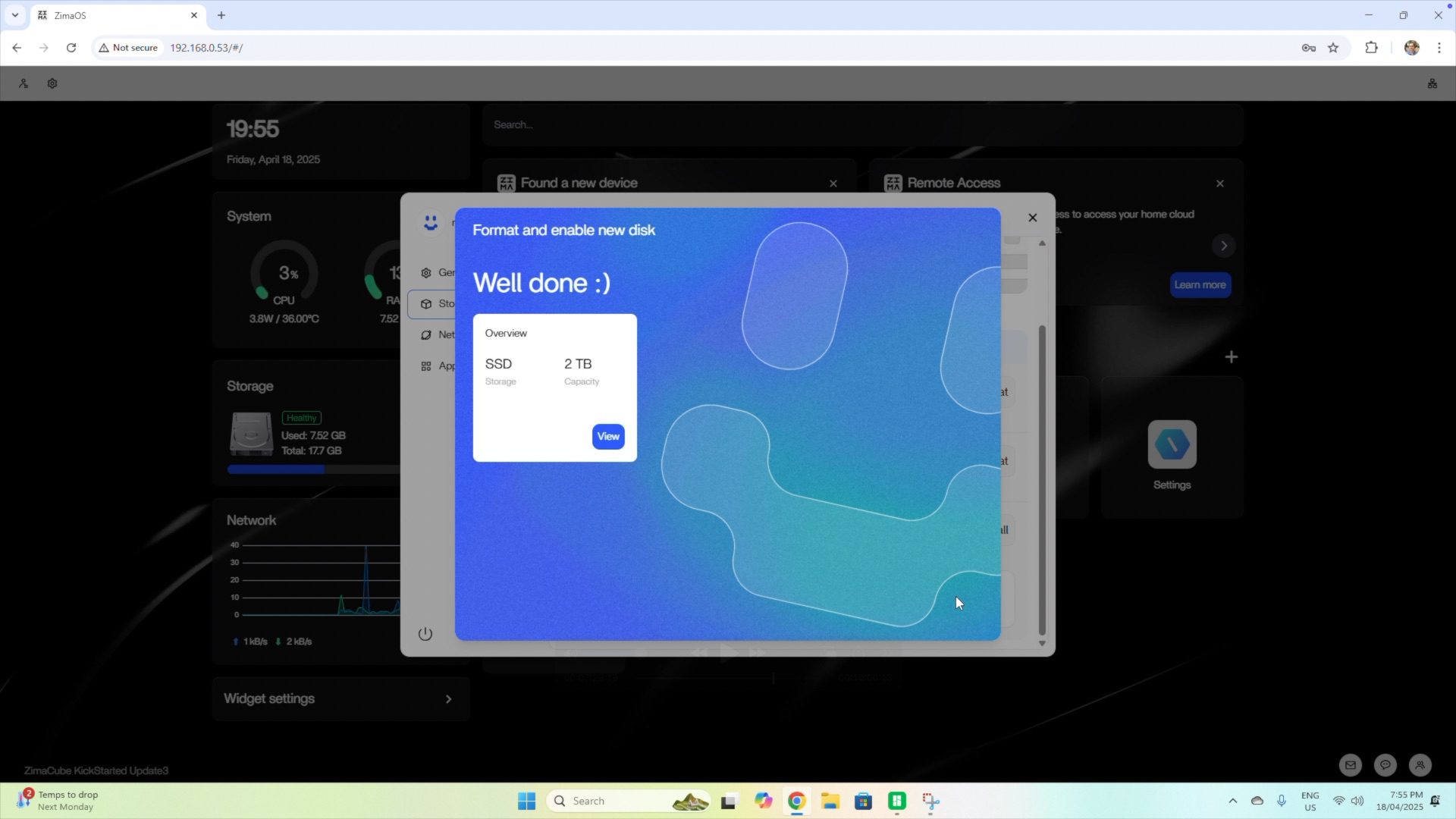
Task: Click the View button in Overview card
Action: click(x=607, y=436)
